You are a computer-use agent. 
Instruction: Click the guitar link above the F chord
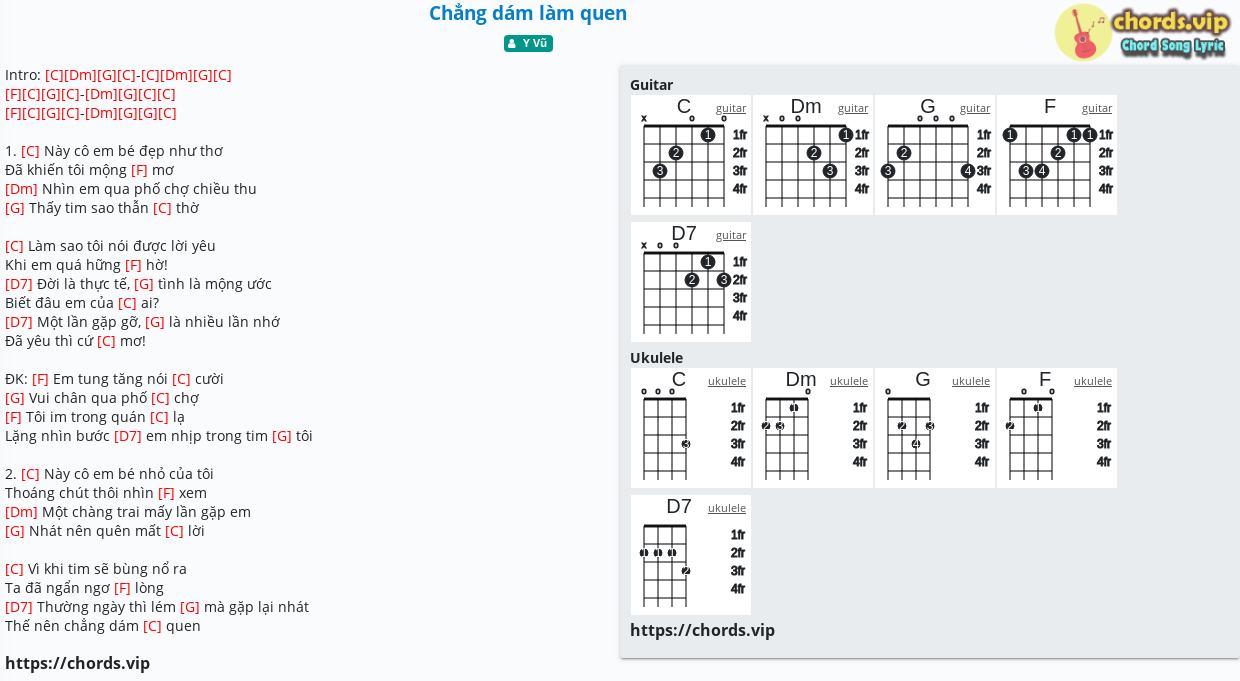pos(1097,108)
